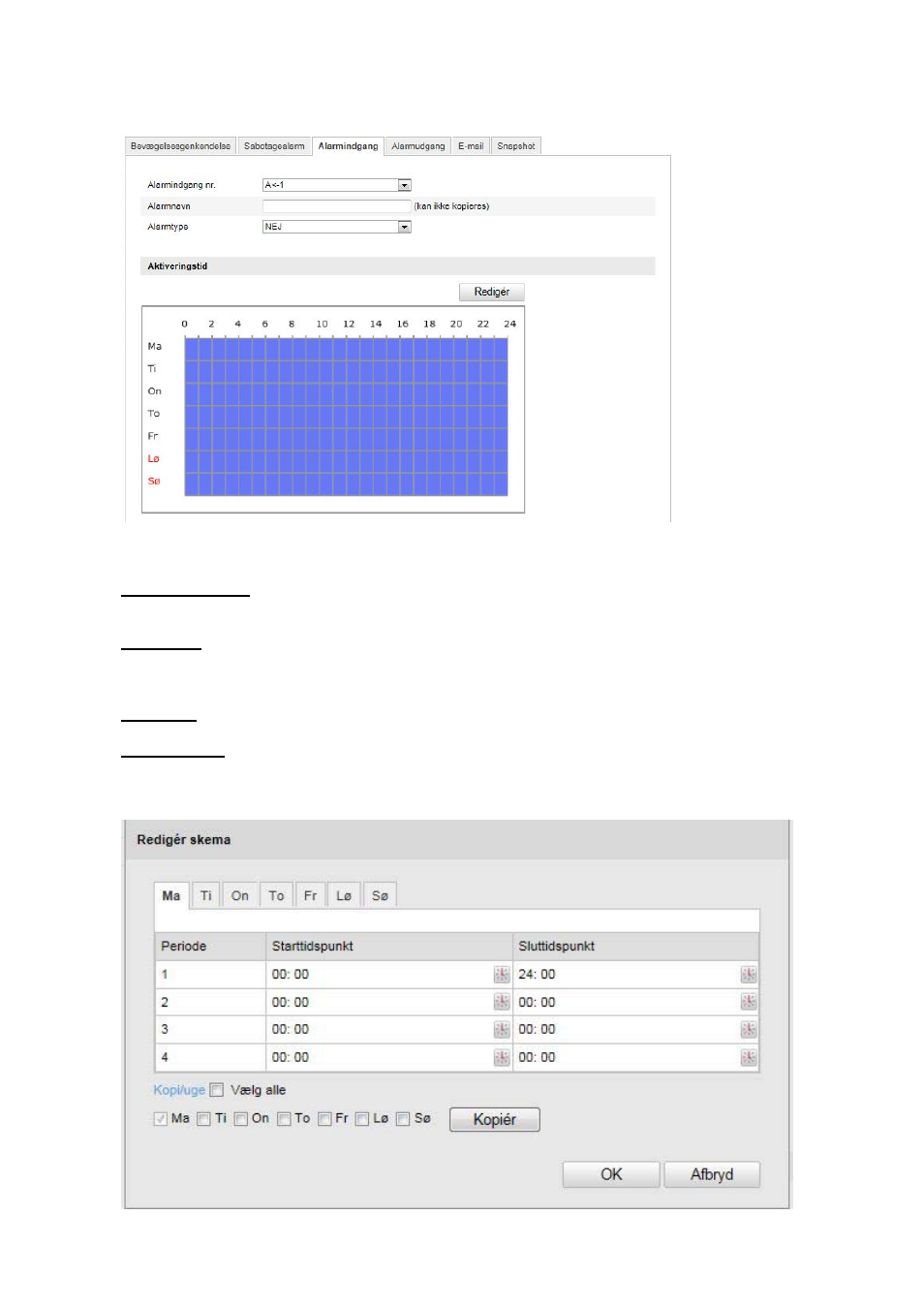
Task: Click the Lø row in weekly timeline
Action: click(346, 459)
